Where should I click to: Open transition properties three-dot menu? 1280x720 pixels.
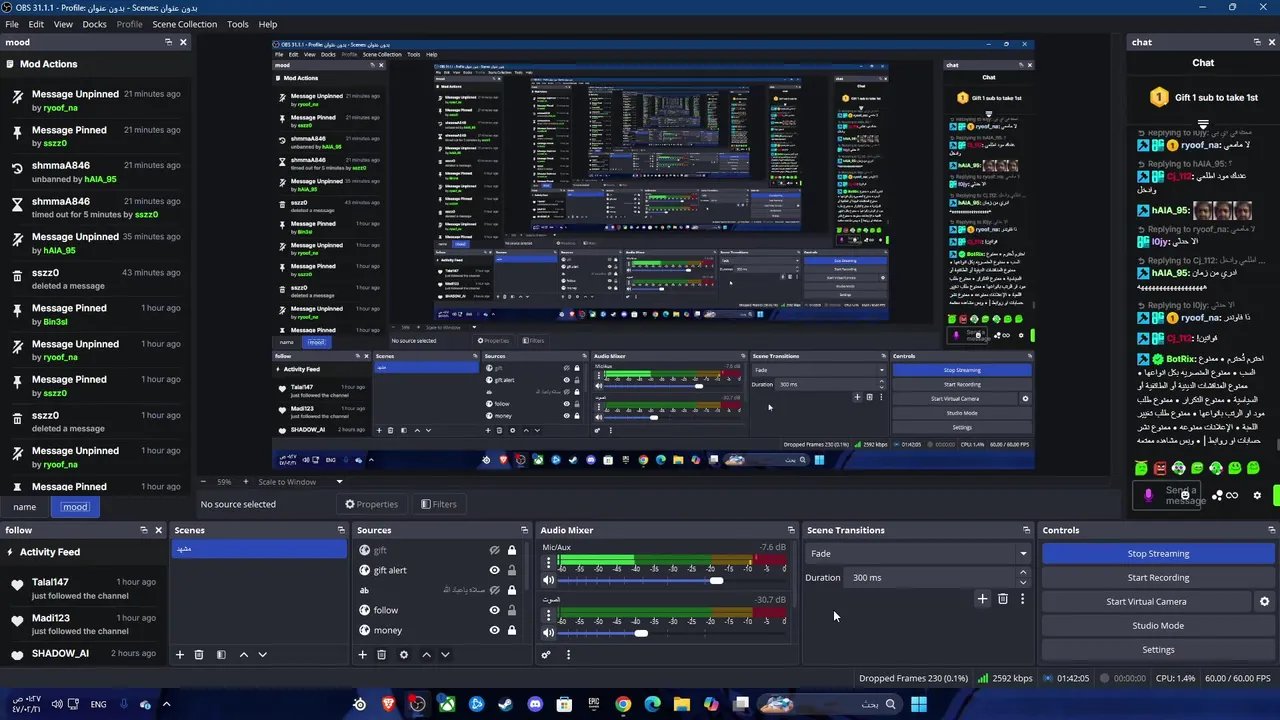pyautogui.click(x=1022, y=599)
